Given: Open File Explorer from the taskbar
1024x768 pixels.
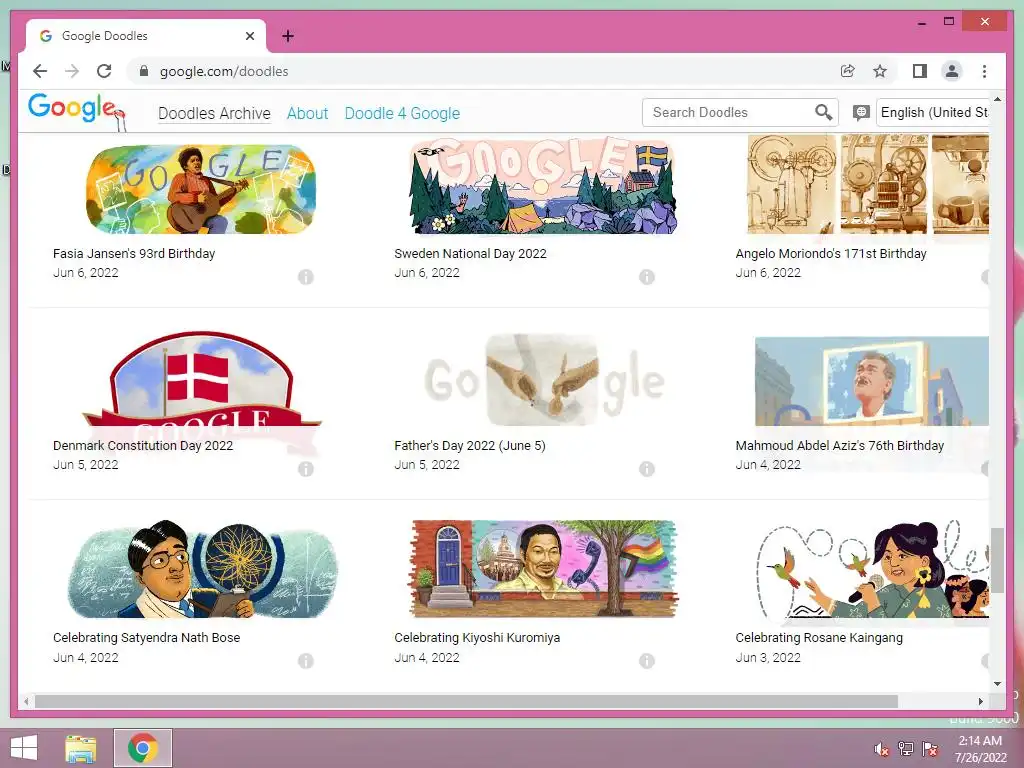Looking at the screenshot, I should pyautogui.click(x=81, y=748).
